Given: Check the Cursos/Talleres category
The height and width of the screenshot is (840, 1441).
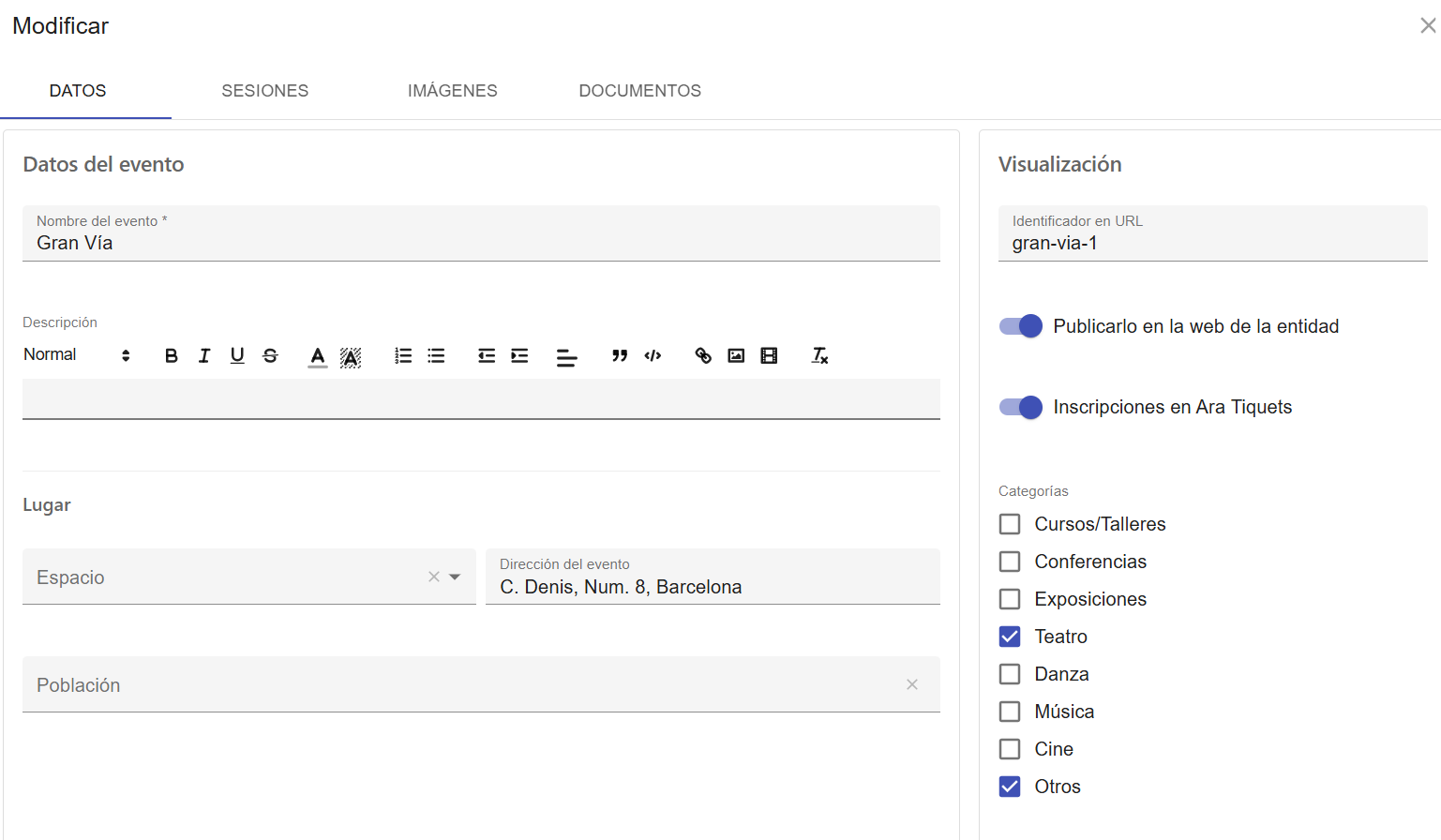Looking at the screenshot, I should click(1010, 524).
